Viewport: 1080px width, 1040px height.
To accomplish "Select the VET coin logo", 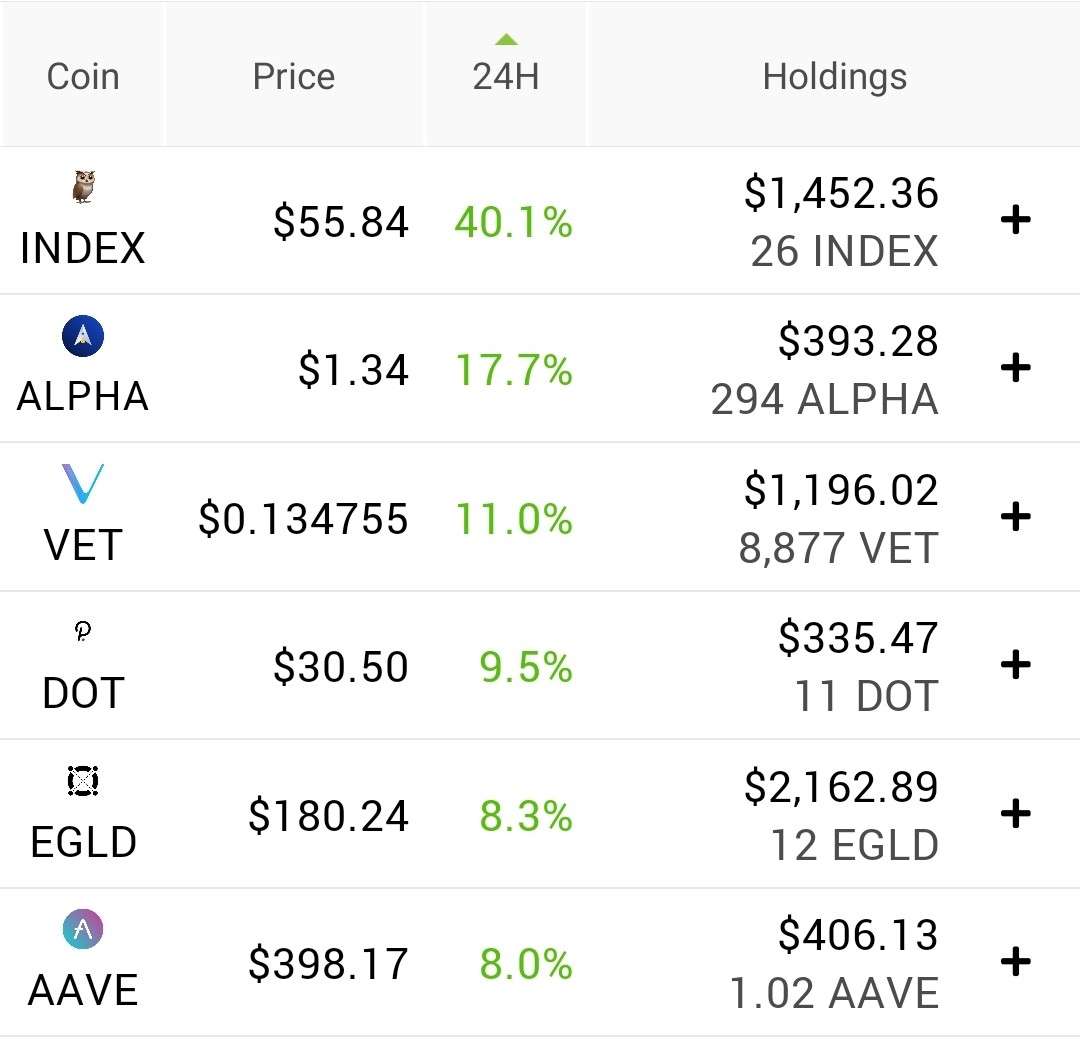I will [83, 483].
